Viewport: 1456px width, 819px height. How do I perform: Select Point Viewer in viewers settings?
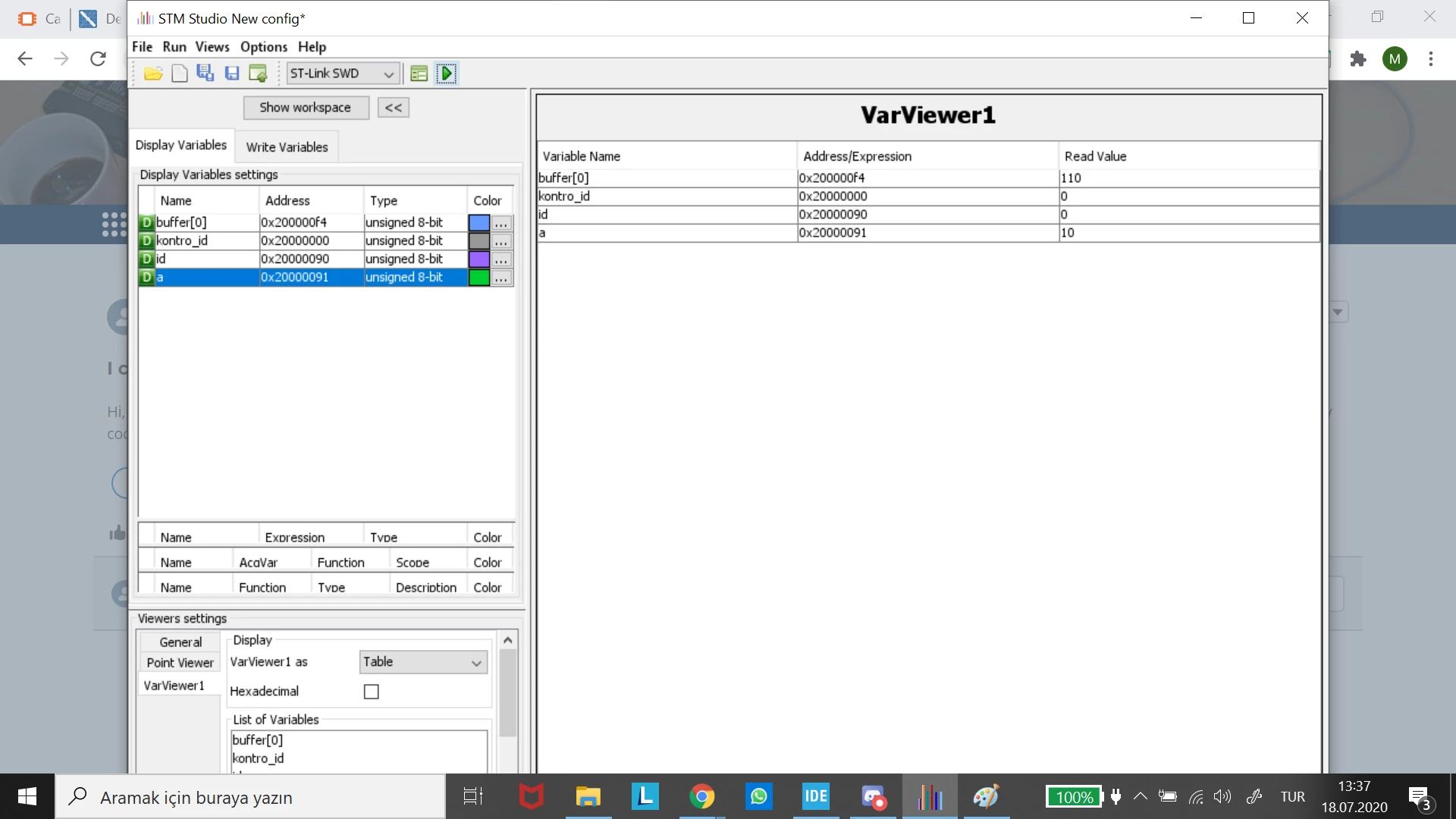(x=180, y=663)
